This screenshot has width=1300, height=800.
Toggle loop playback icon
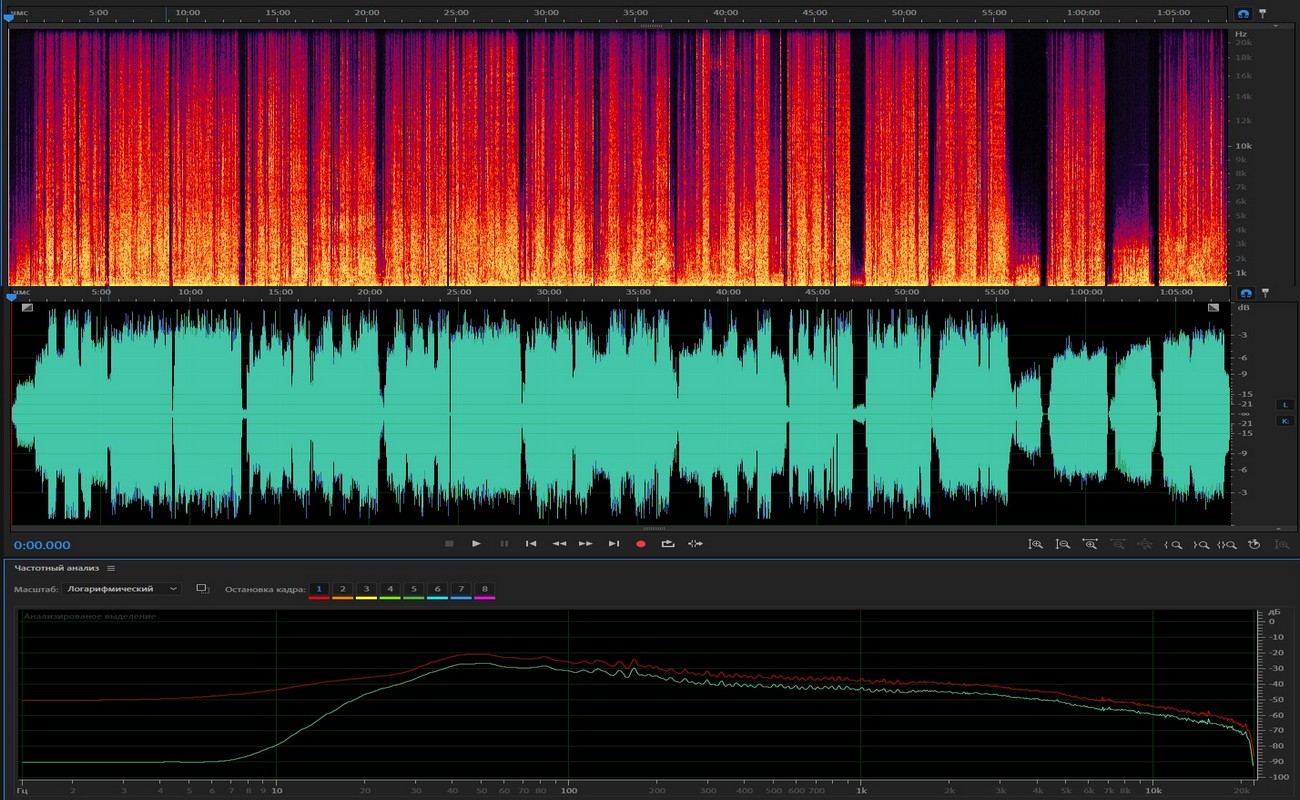[668, 544]
